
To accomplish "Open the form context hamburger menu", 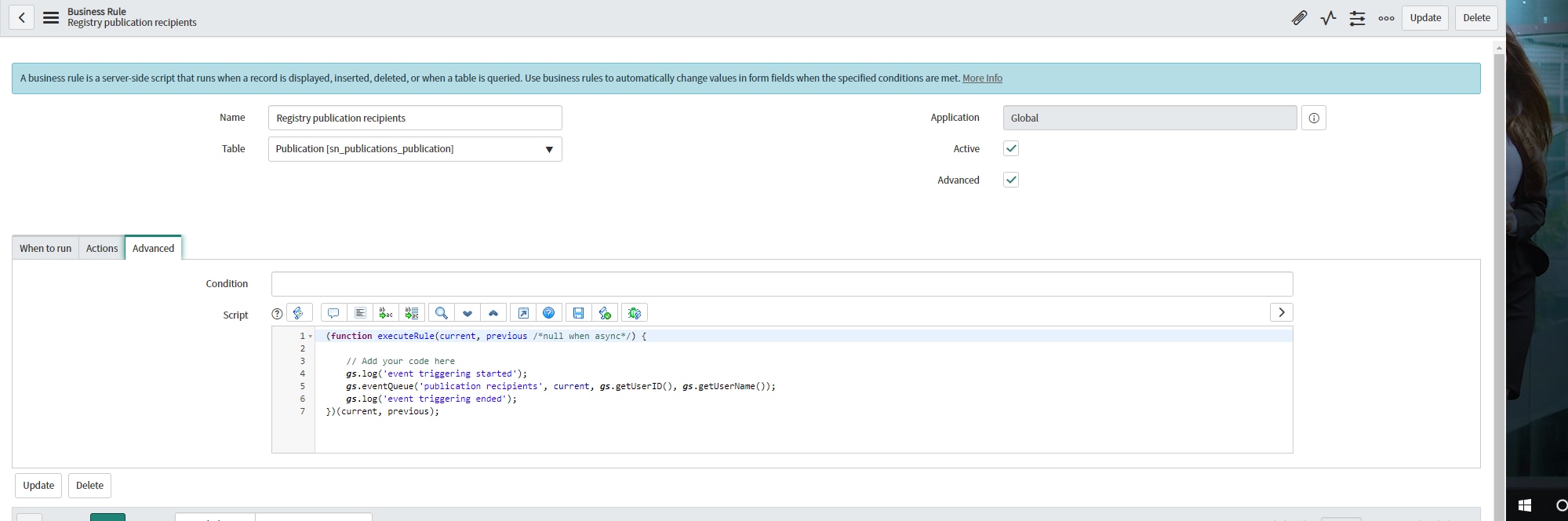I will pyautogui.click(x=51, y=17).
